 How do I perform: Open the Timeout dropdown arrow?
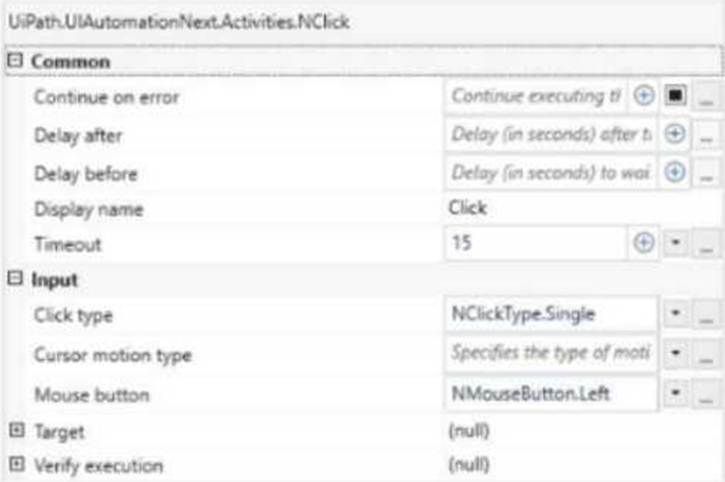click(676, 242)
